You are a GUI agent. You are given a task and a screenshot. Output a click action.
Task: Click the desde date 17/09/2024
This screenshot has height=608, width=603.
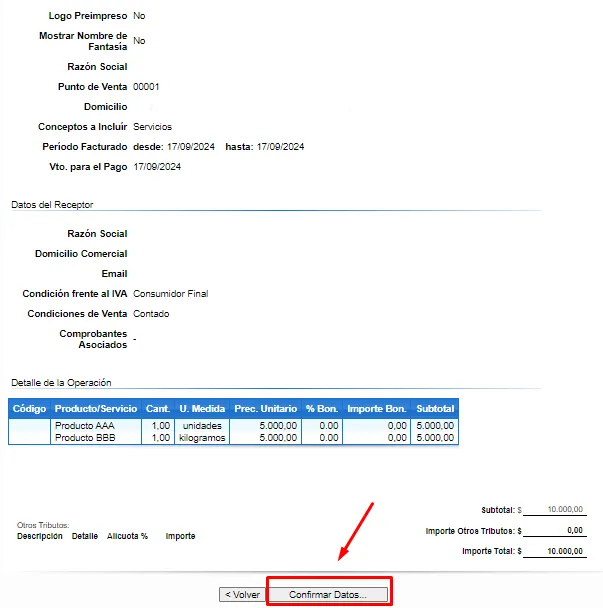pyautogui.click(x=191, y=147)
